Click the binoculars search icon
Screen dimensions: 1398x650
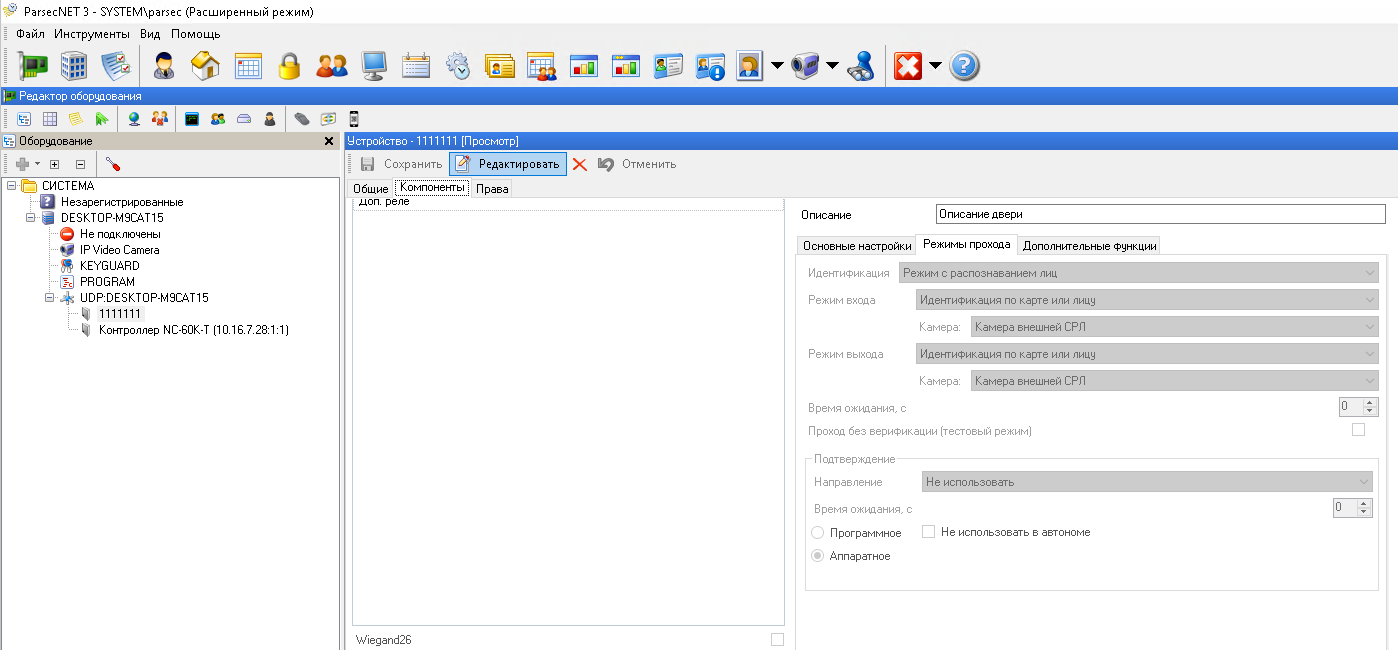tap(860, 66)
